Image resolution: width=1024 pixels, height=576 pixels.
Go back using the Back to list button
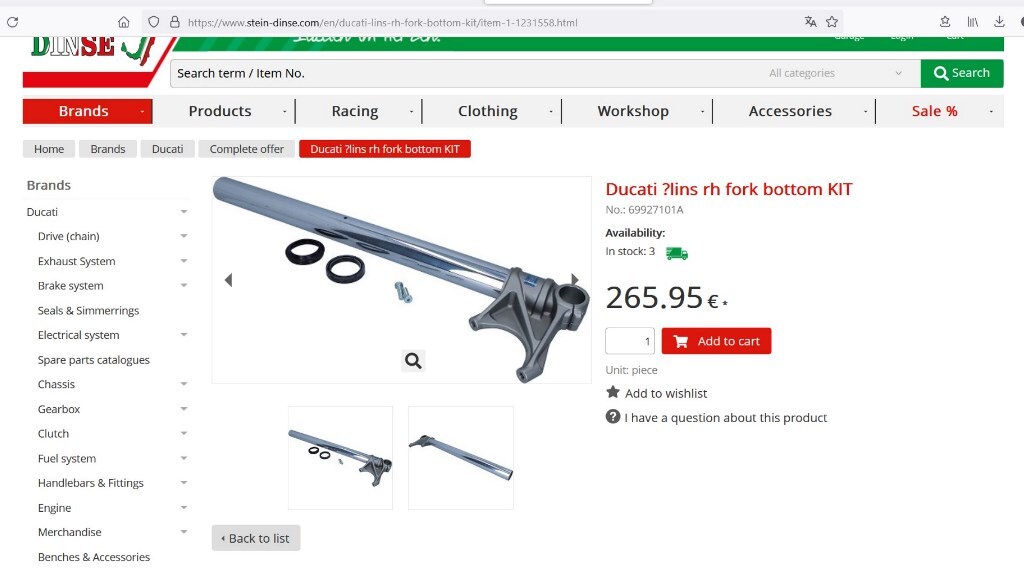tap(256, 538)
